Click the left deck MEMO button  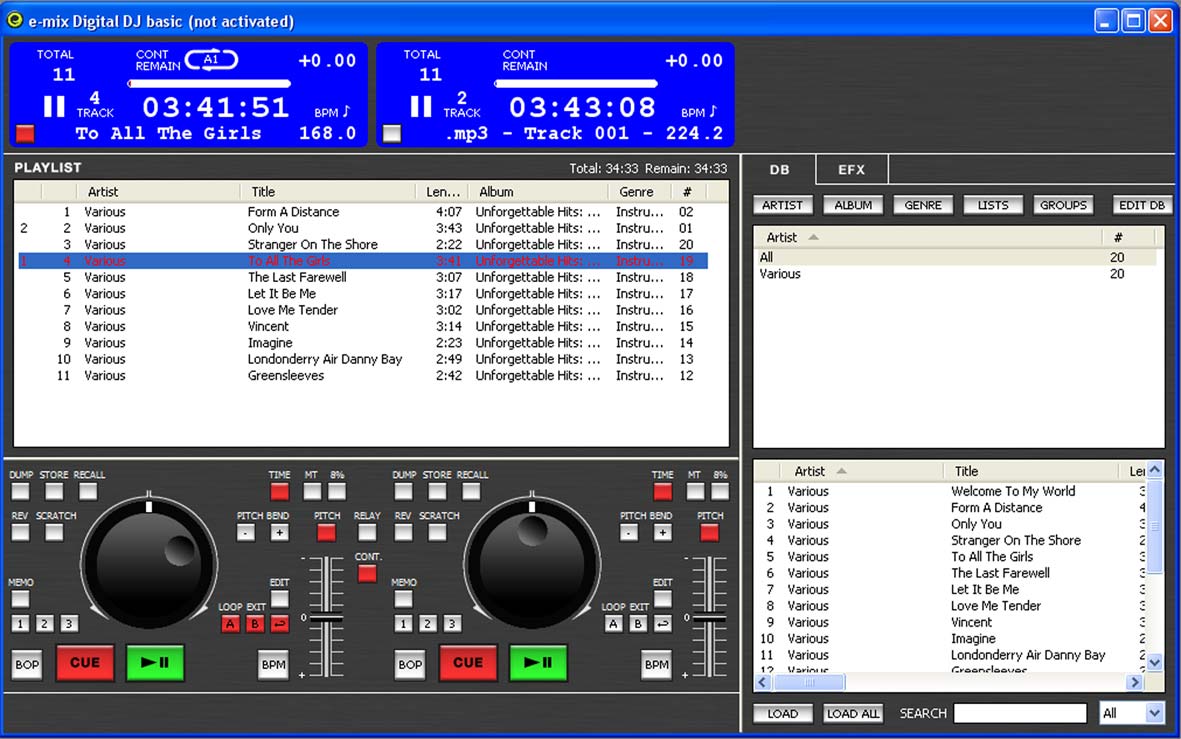point(20,599)
